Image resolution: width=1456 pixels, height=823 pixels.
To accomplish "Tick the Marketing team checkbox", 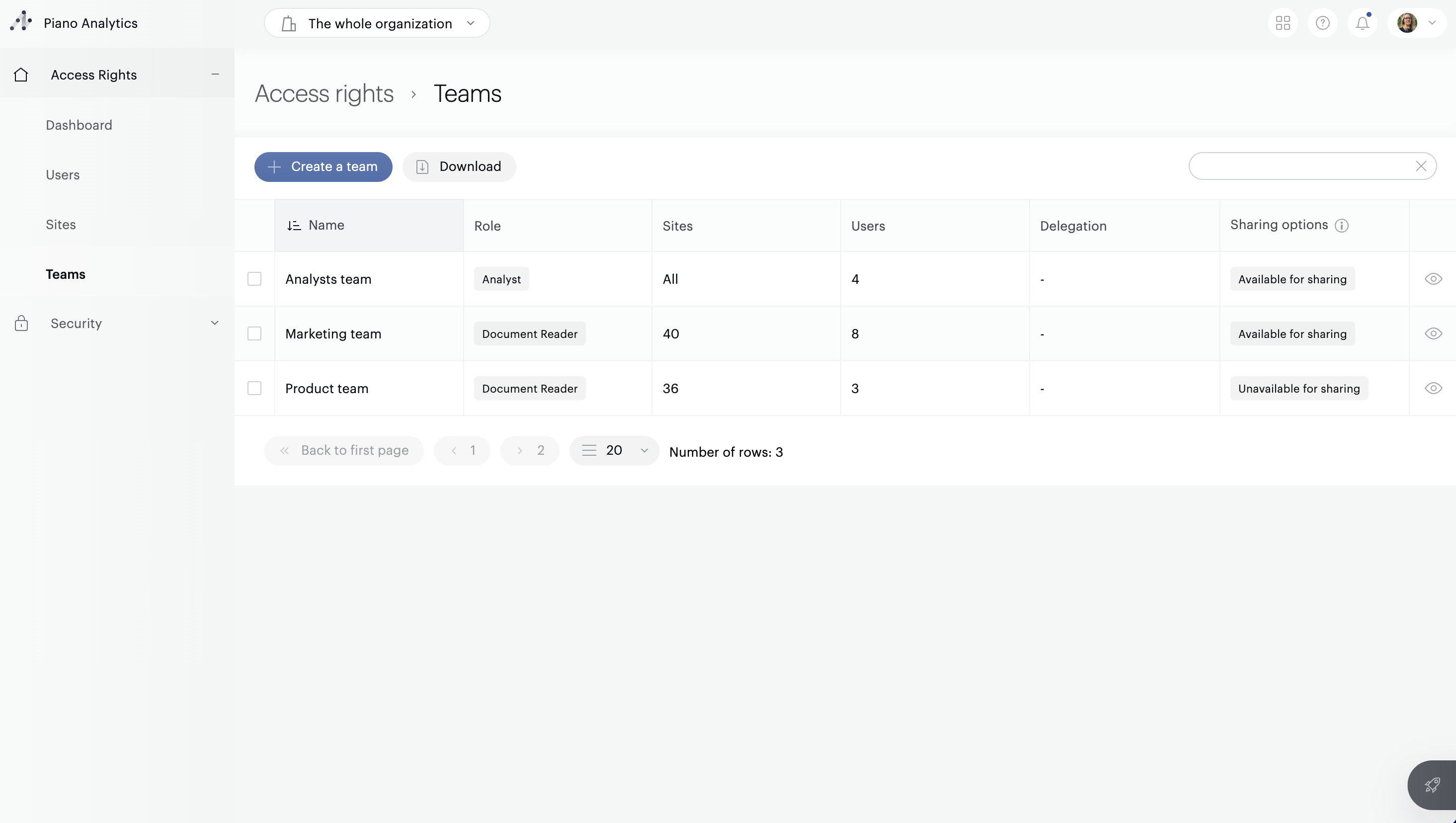I will pos(254,333).
